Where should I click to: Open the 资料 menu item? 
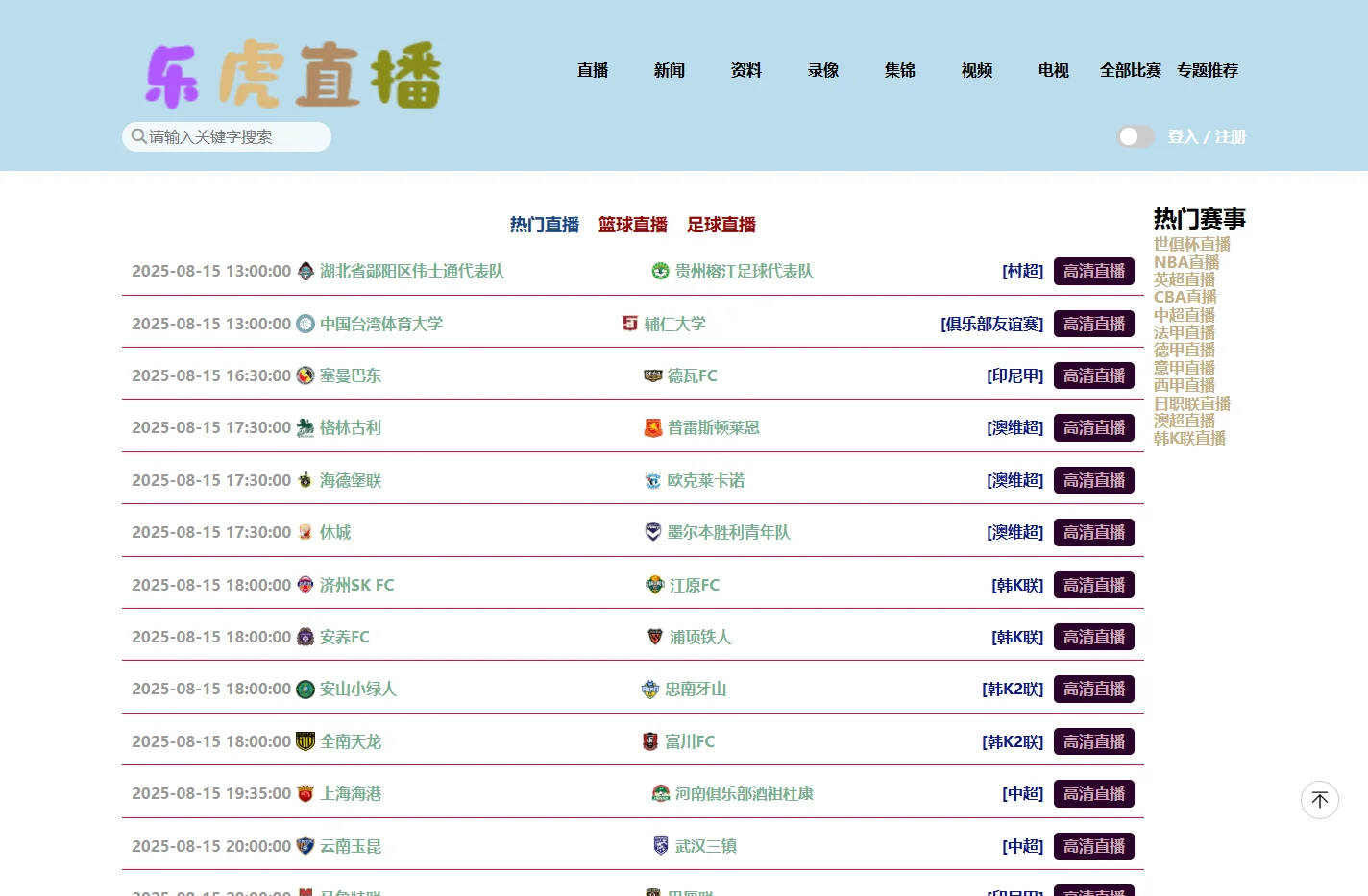(746, 70)
